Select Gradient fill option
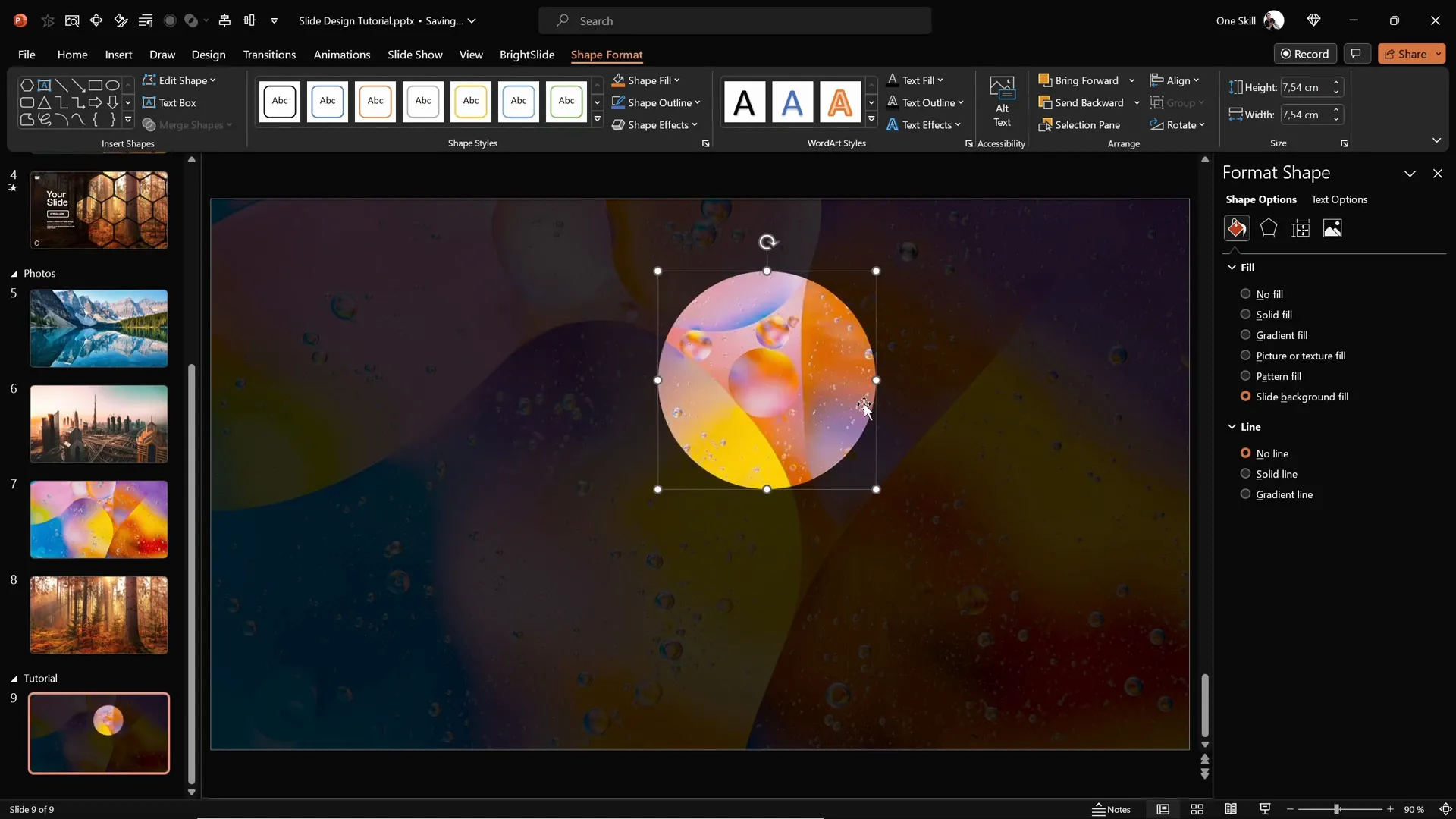 (x=1274, y=335)
